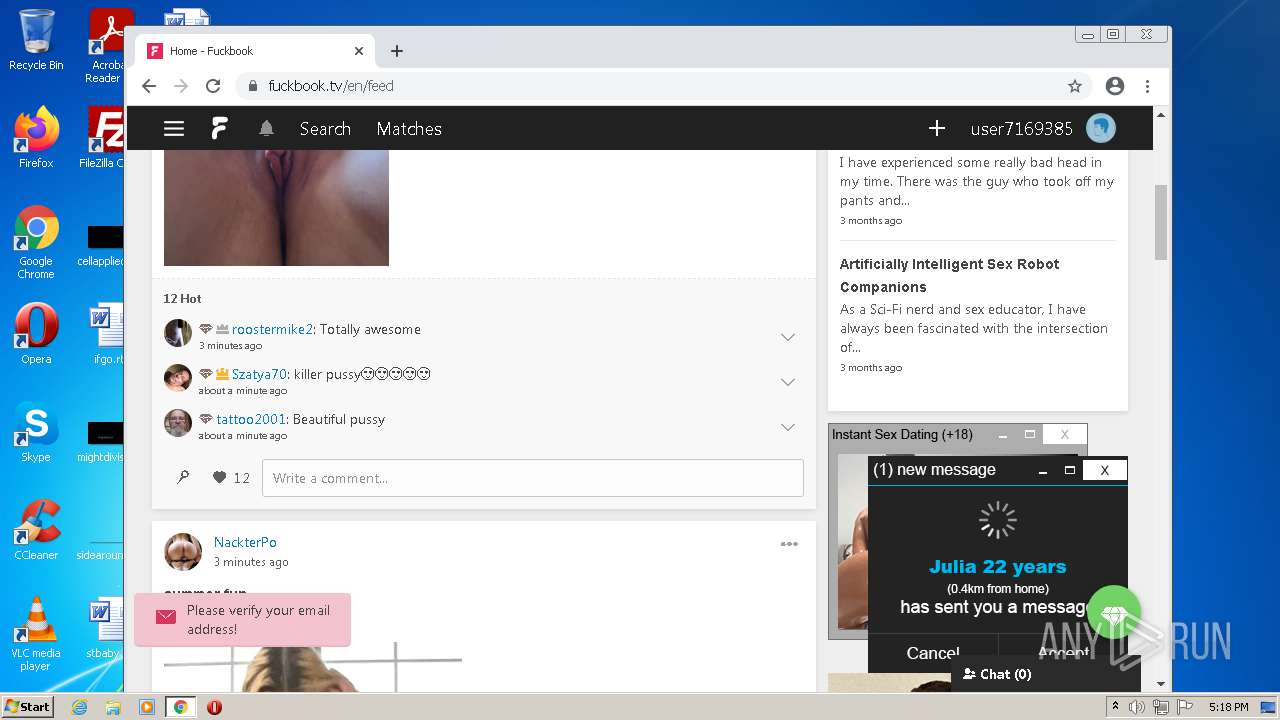The width and height of the screenshot is (1280, 720).
Task: Click the green diamond premium button
Action: point(1114,612)
